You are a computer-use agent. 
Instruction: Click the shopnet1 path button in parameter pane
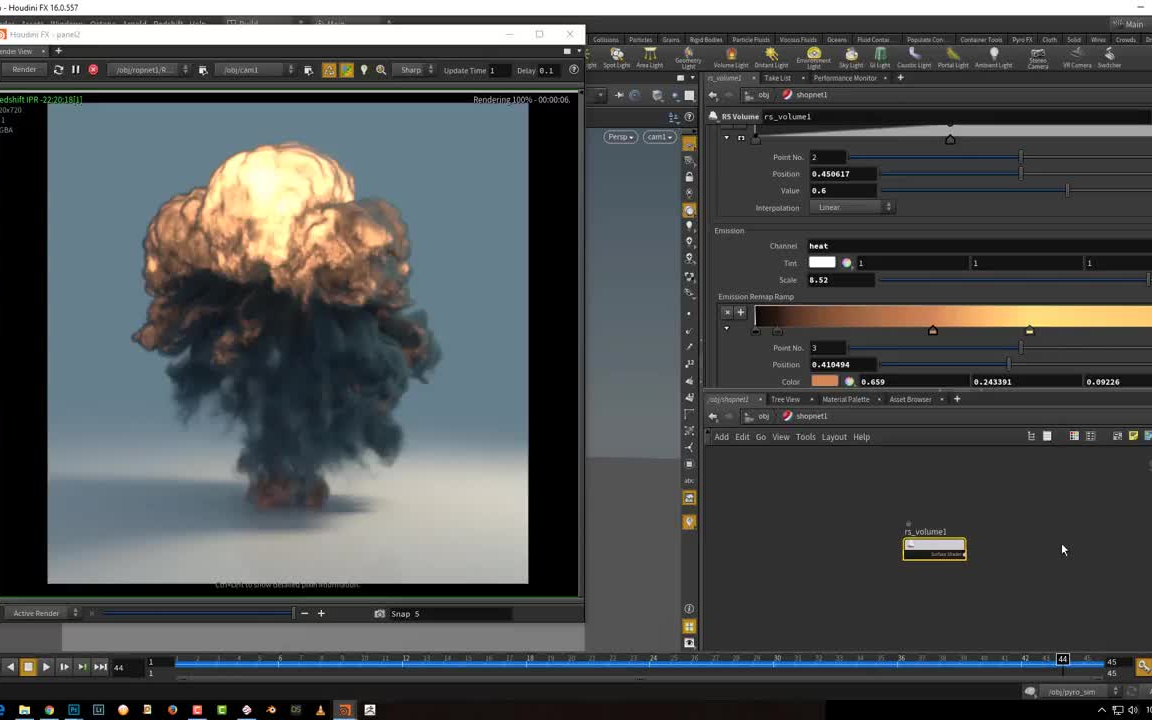pos(804,95)
